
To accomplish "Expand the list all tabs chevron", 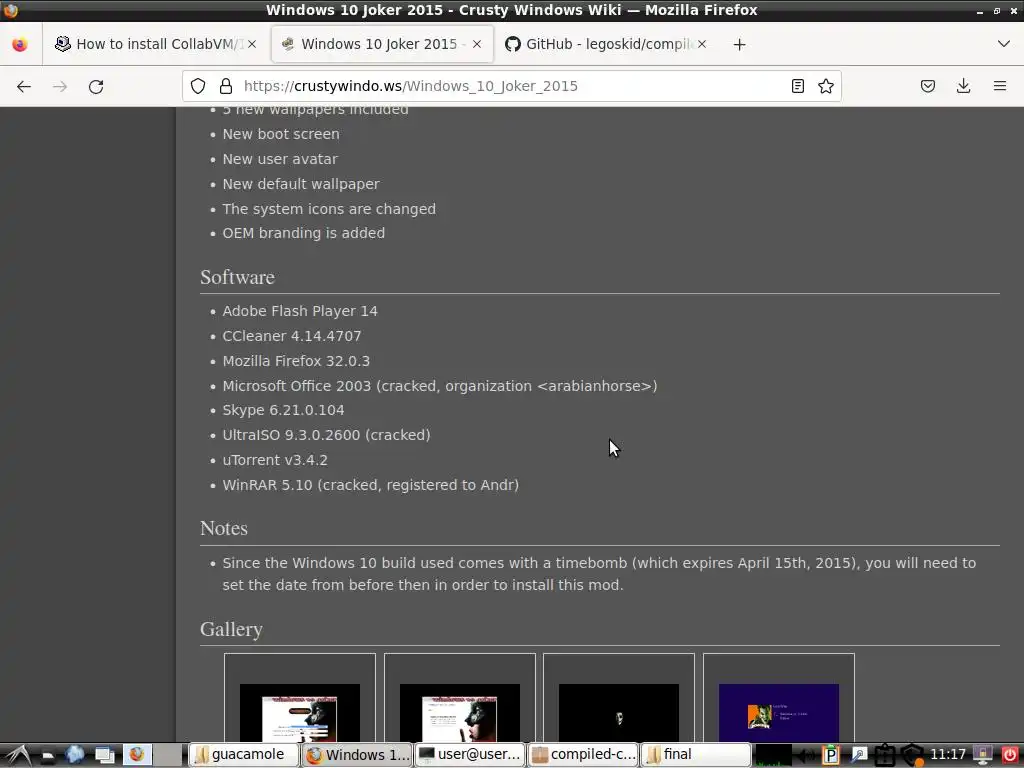I will tap(1004, 44).
